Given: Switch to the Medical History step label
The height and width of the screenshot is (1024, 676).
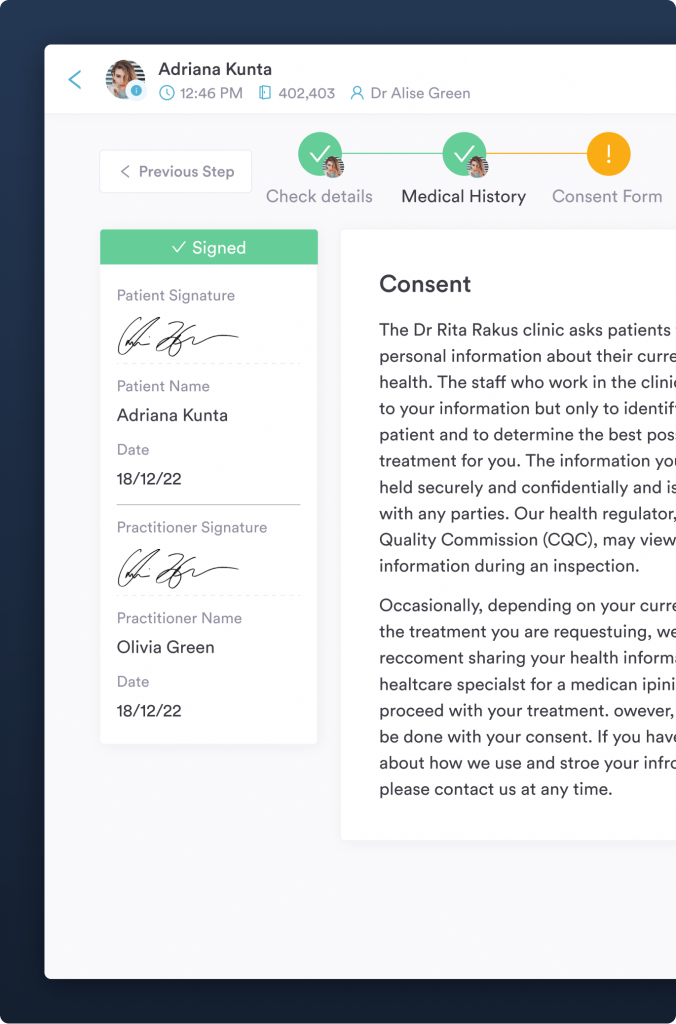Looking at the screenshot, I should click(463, 196).
